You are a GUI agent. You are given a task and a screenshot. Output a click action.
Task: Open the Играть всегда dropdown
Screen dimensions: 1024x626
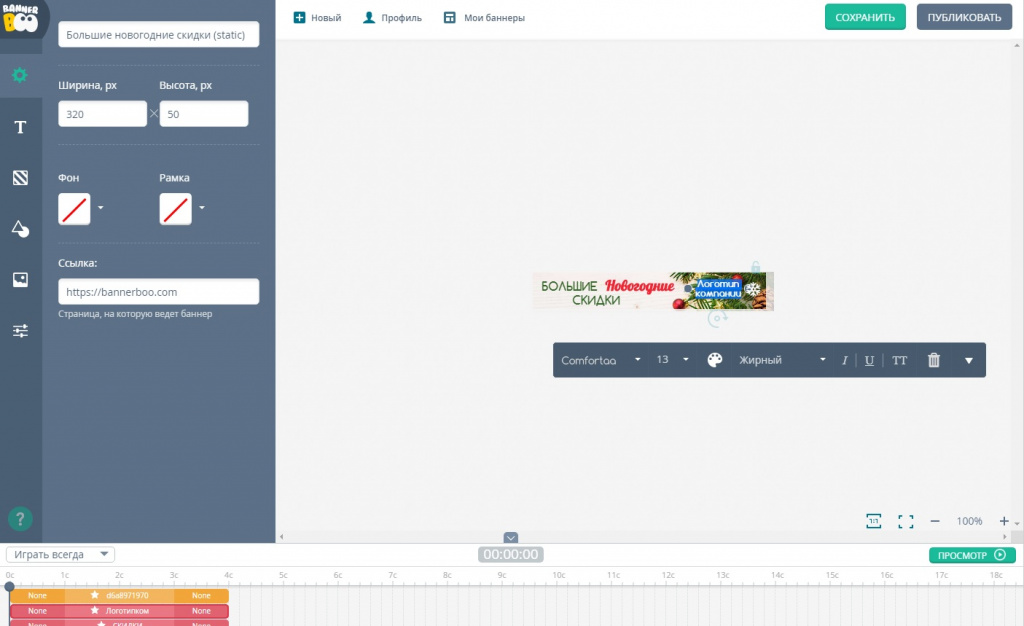61,554
